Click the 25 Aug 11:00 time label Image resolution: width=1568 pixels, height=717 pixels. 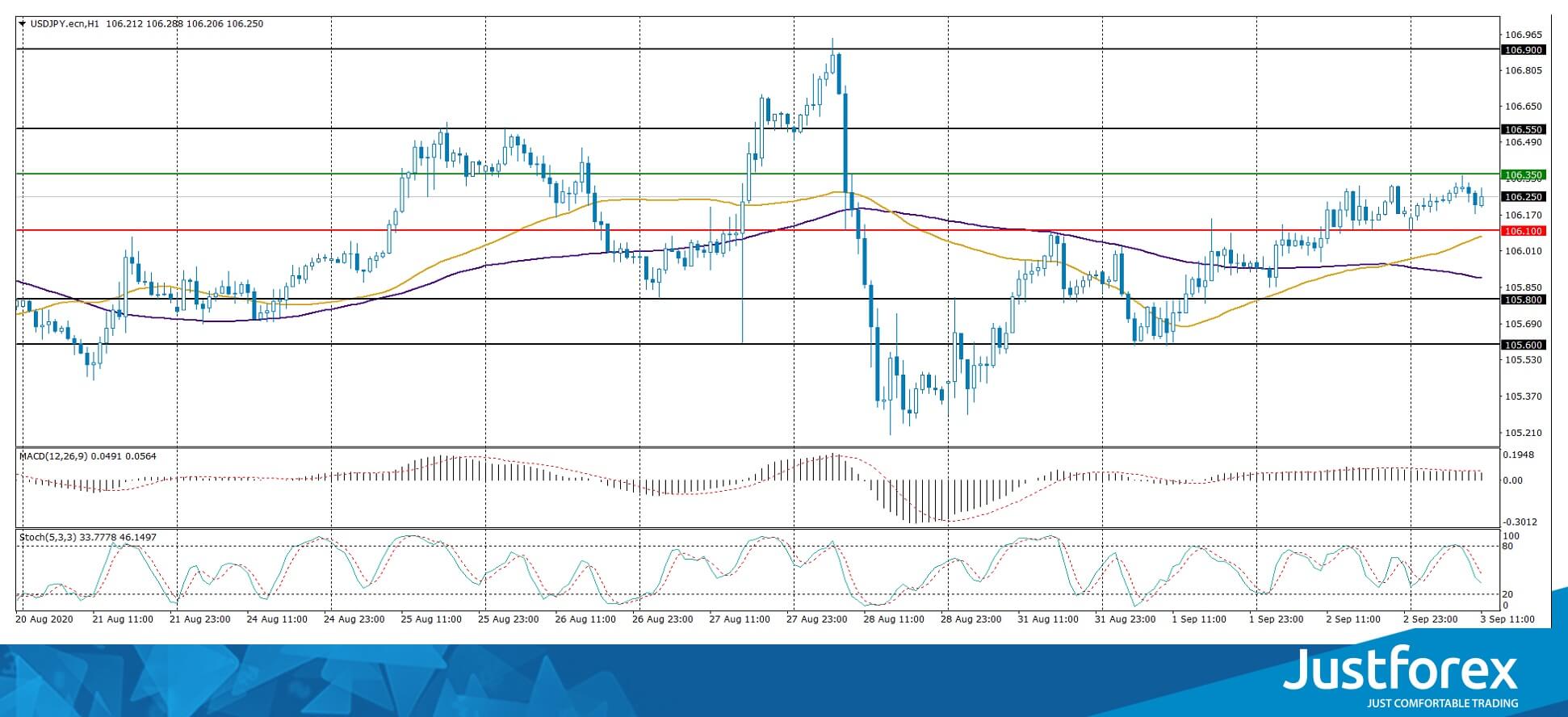[431, 619]
